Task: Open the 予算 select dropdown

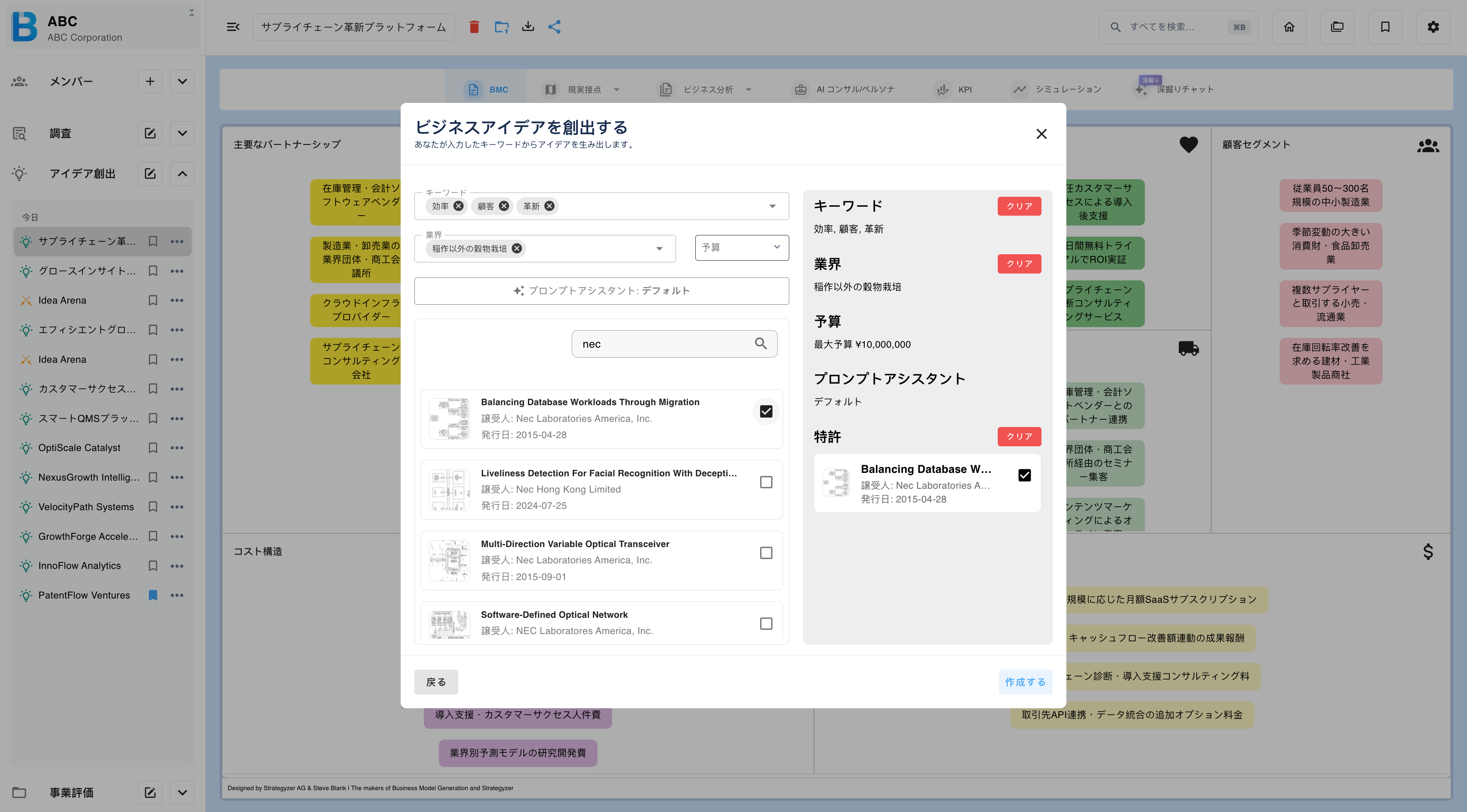Action: (x=742, y=247)
